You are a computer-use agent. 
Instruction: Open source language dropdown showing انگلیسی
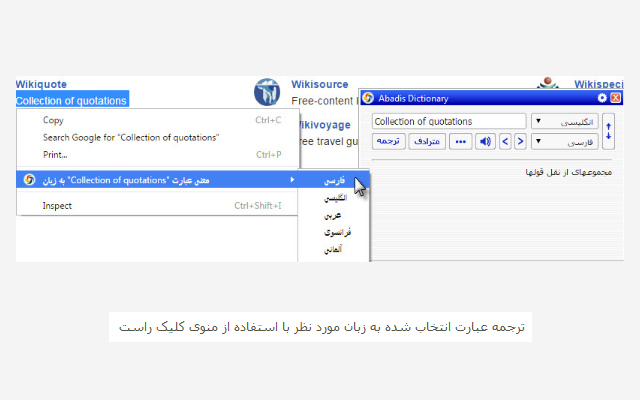[x=565, y=121]
